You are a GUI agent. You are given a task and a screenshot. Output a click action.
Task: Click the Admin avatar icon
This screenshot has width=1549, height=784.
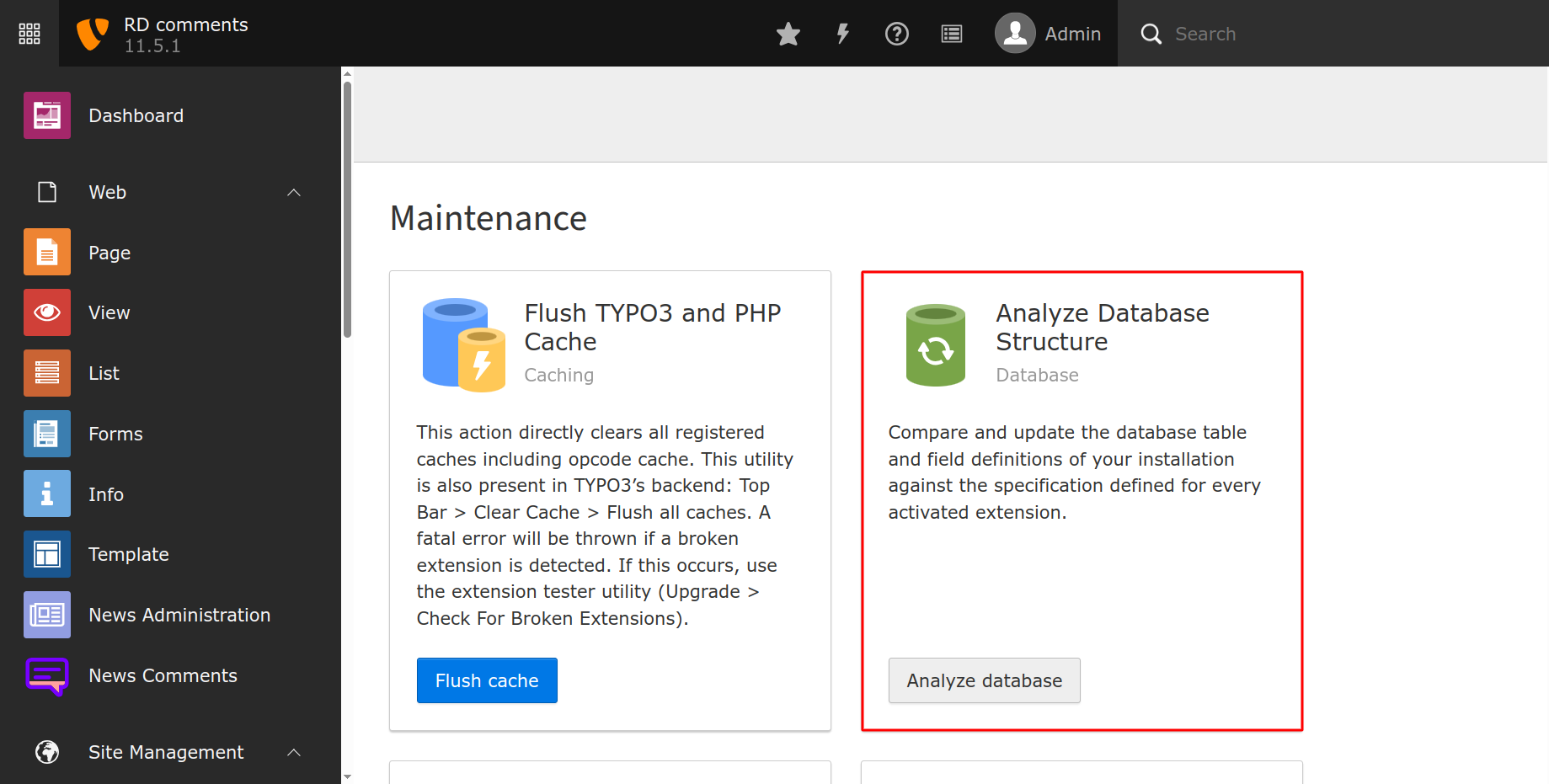pyautogui.click(x=1015, y=34)
